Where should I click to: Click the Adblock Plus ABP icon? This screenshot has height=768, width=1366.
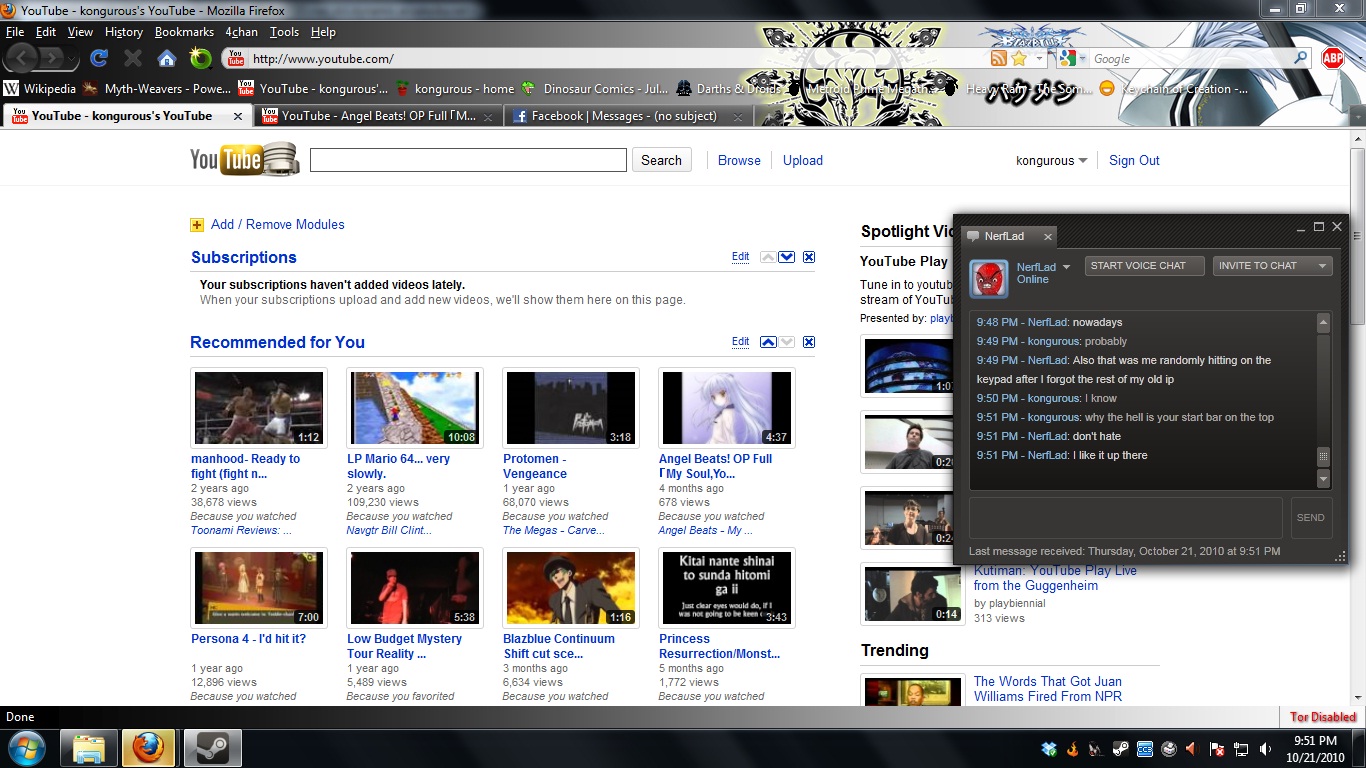click(x=1332, y=58)
